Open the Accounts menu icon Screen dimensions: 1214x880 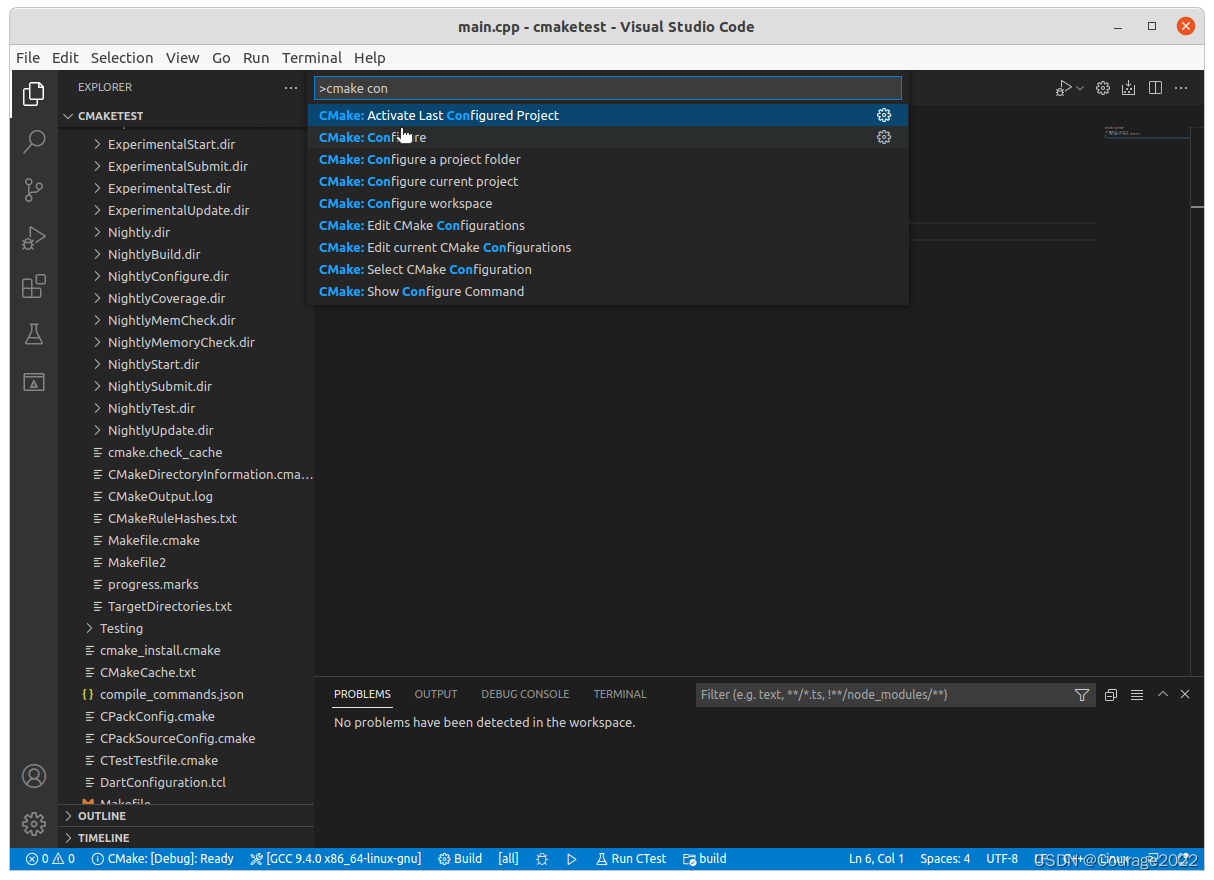34,776
